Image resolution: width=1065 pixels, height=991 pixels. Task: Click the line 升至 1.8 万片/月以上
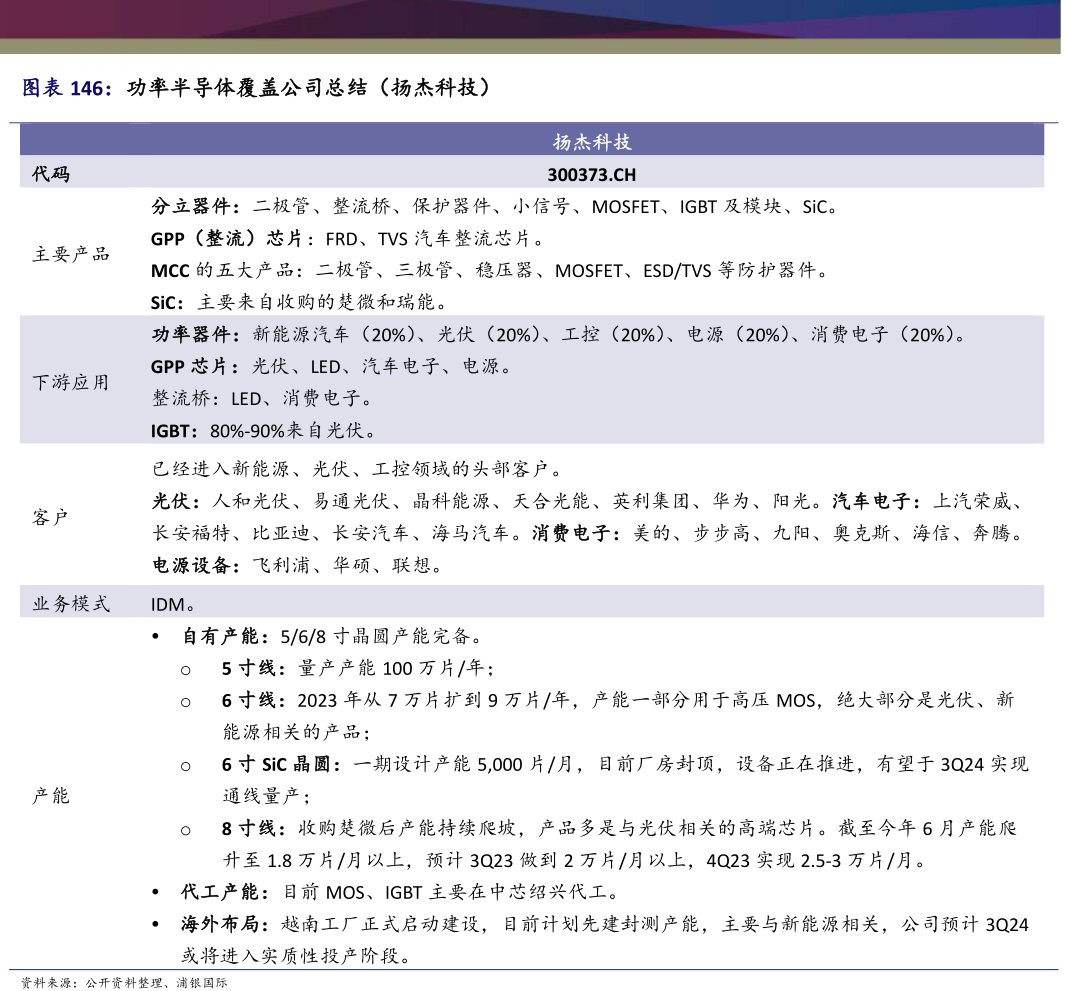575,861
